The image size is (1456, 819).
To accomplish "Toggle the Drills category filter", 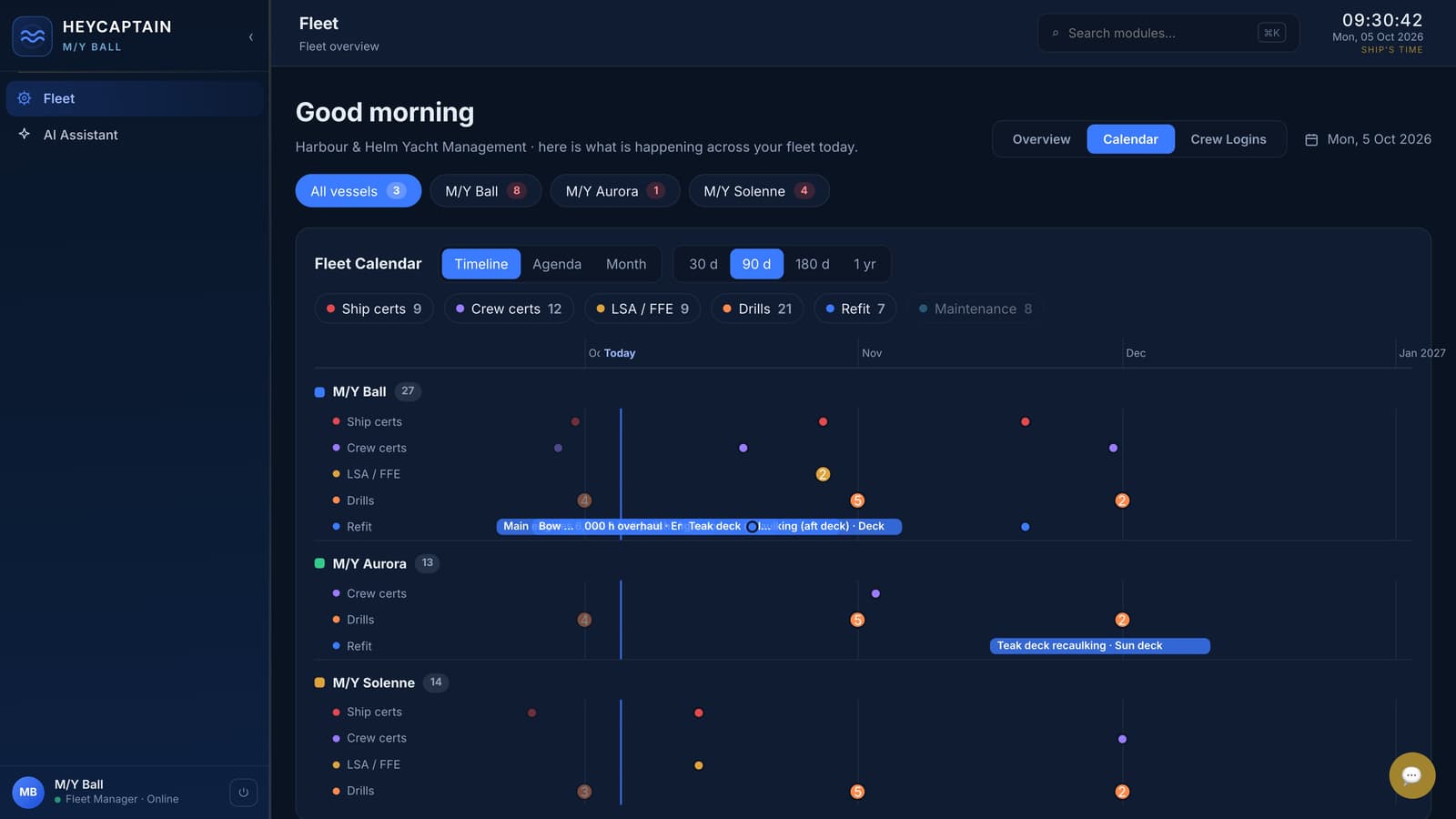I will click(x=757, y=308).
